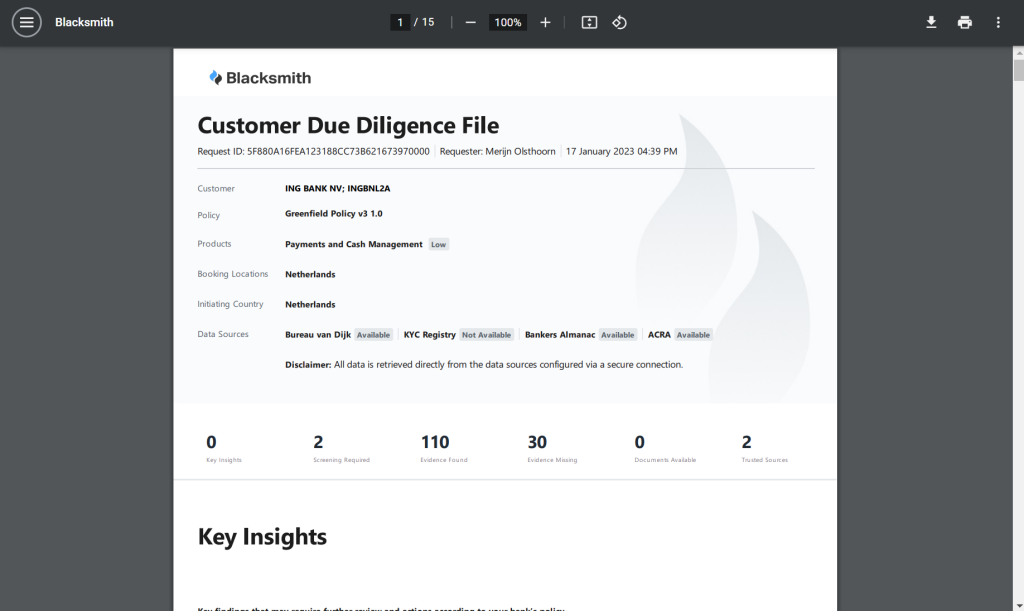The height and width of the screenshot is (611, 1024).
Task: Open the sidebar hamburger menu
Action: tap(26, 22)
